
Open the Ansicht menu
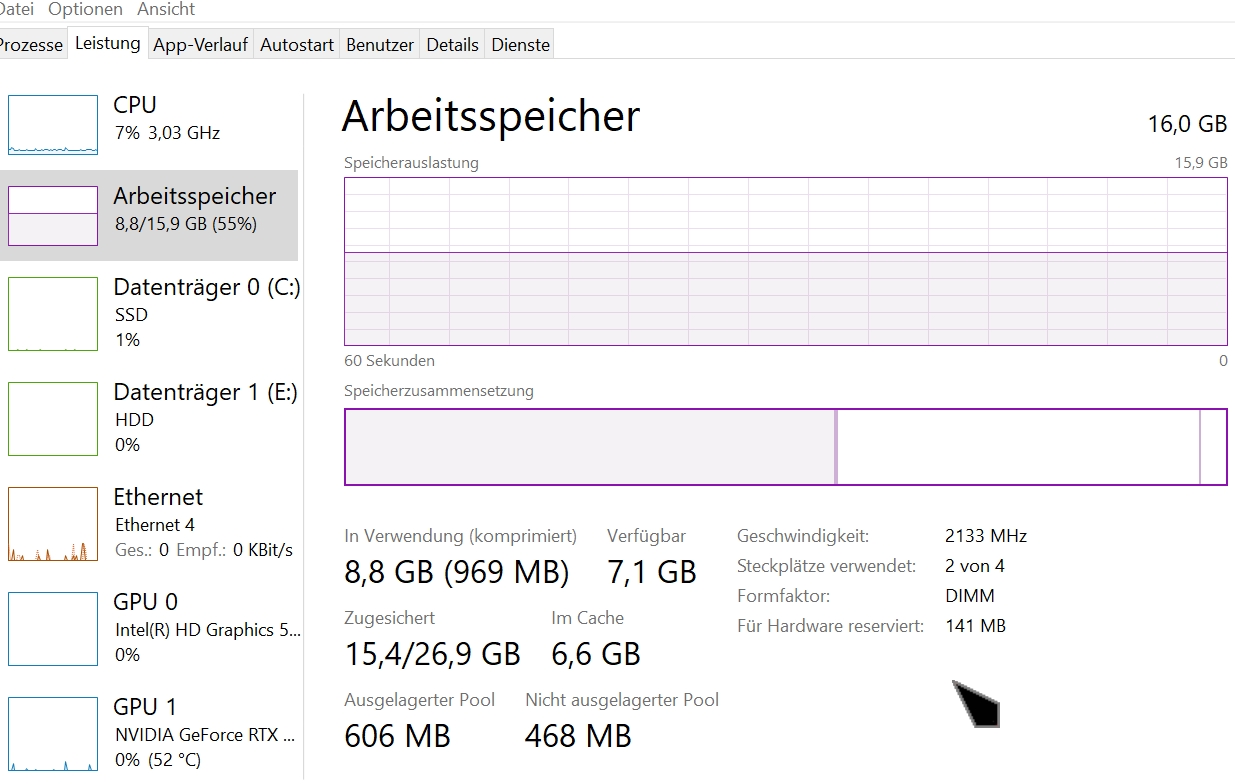click(165, 9)
